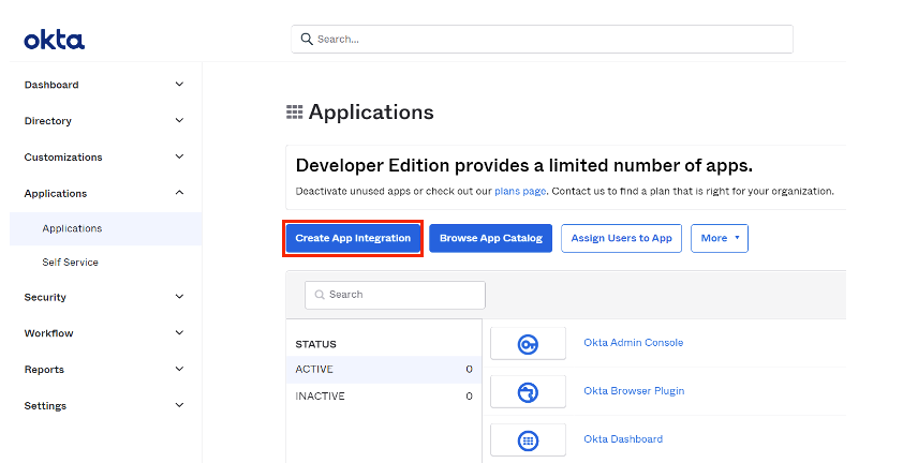This screenshot has width=904, height=464.
Task: Focus the applications list Search field
Action: (395, 295)
